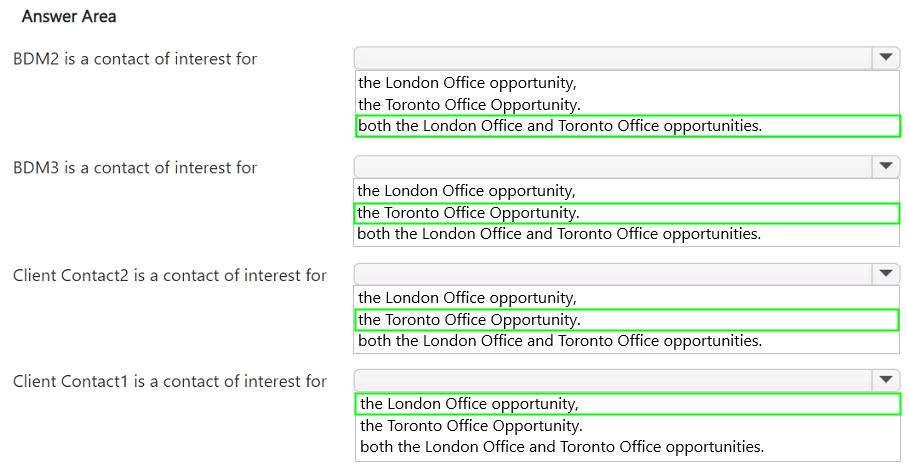Choose Toronto Office Opportunity for BDM2
This screenshot has width=907, height=469.
coord(469,105)
